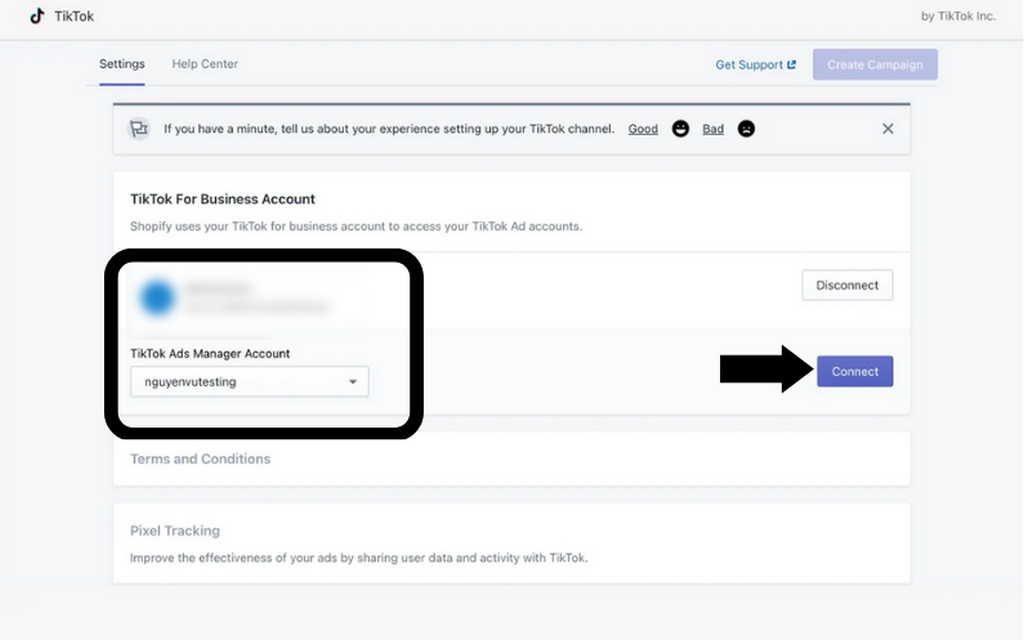Click the smiling face icon
This screenshot has width=1024, height=640.
point(681,129)
